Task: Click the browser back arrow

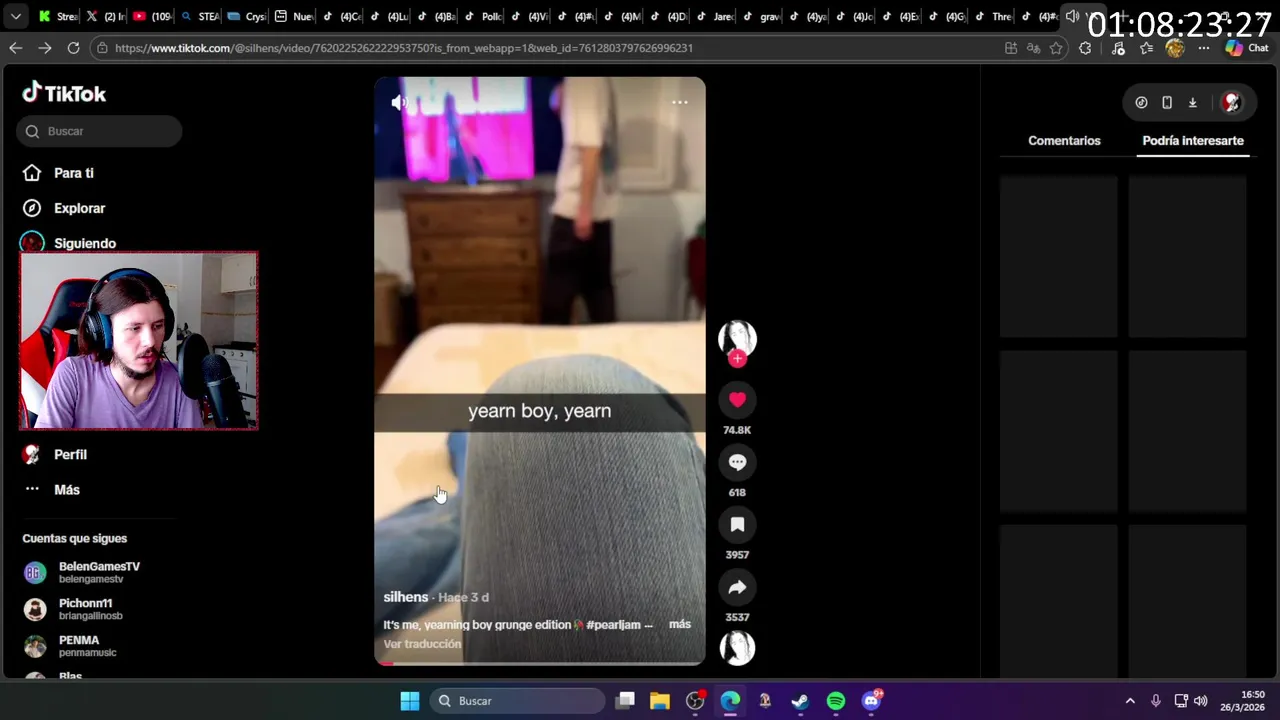Action: [x=16, y=48]
